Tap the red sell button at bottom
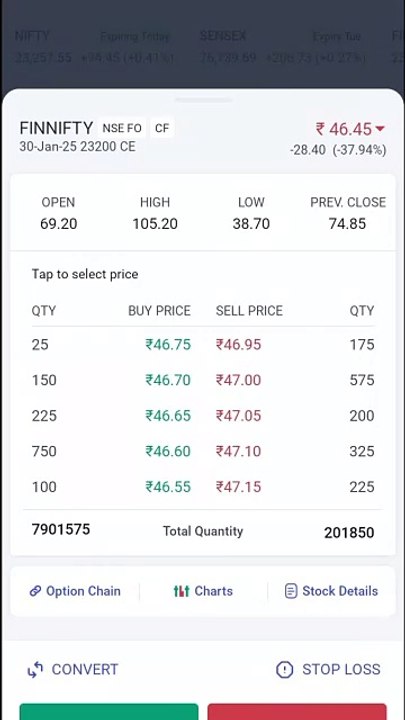405x720 pixels. pos(297,711)
